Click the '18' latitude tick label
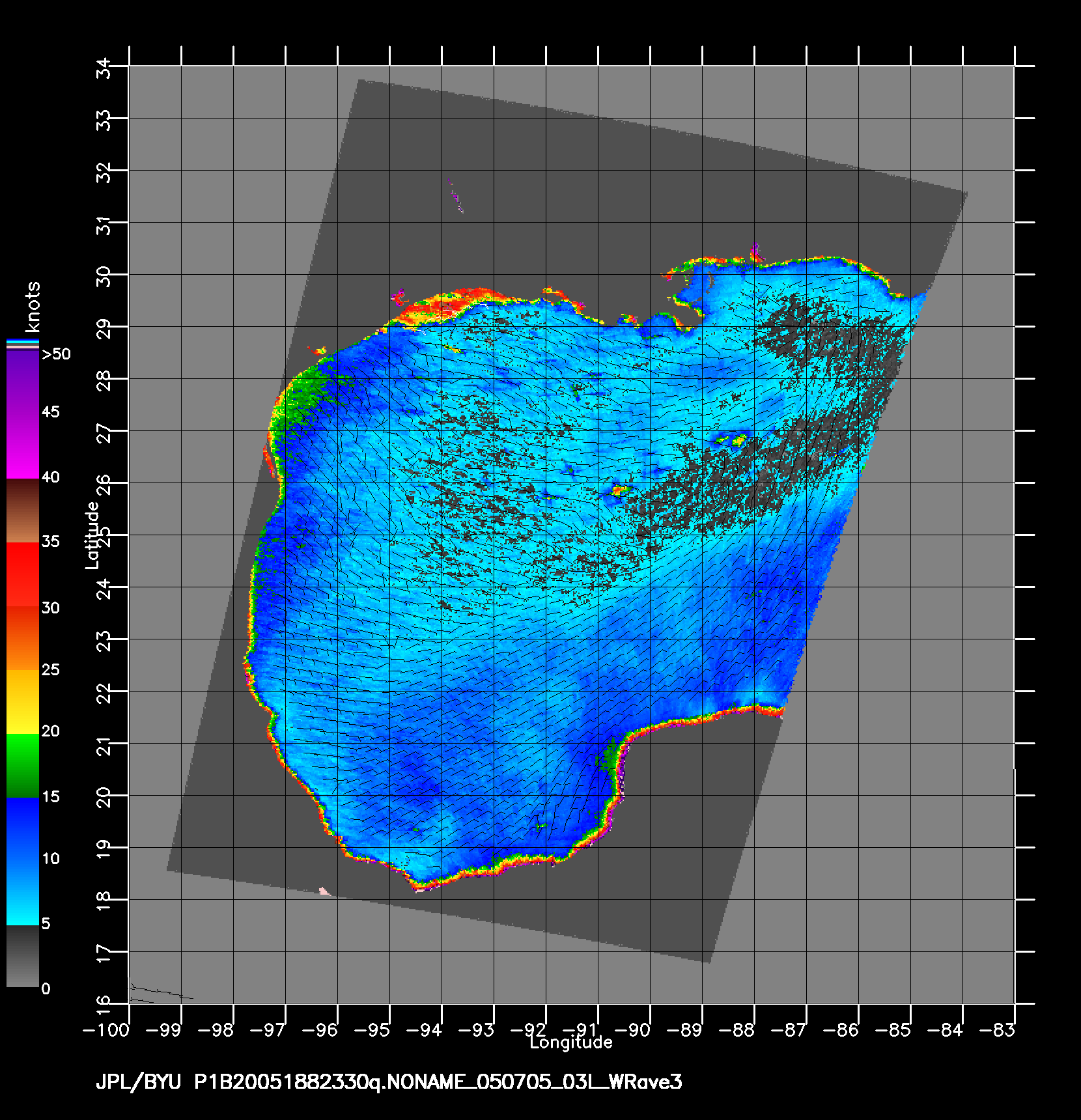 pos(104,903)
